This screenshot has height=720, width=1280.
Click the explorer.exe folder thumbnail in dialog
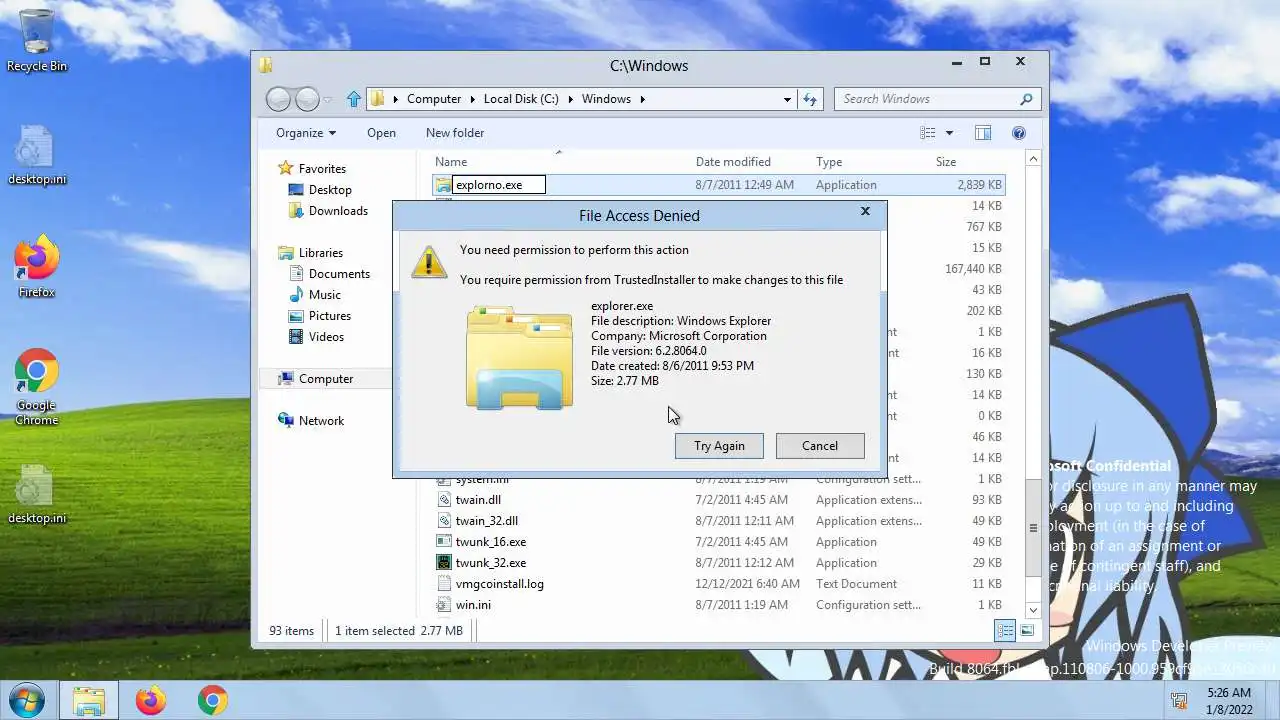tap(519, 357)
